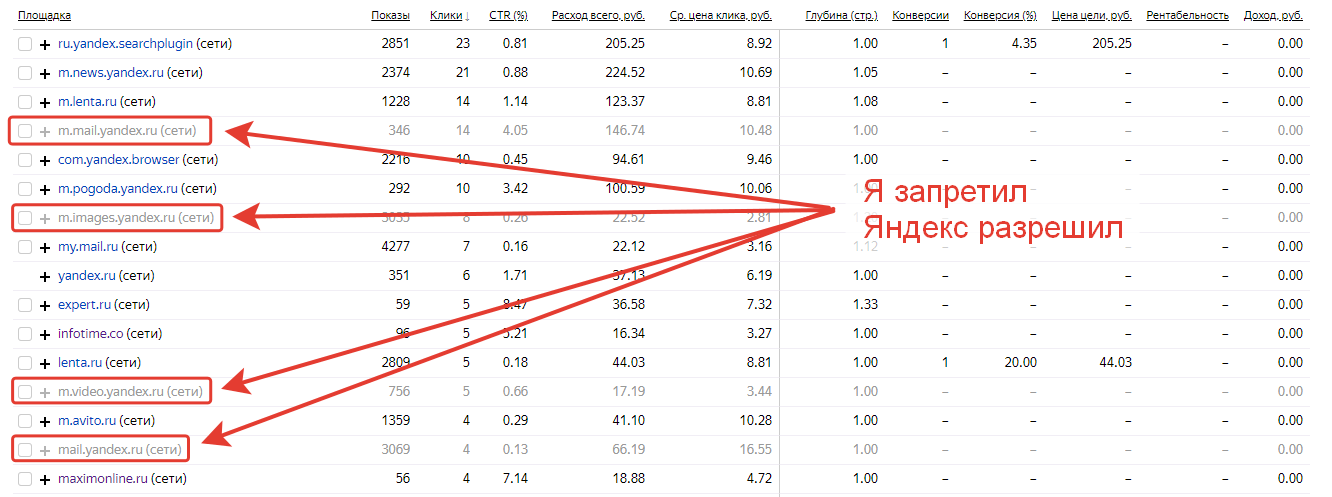The image size is (1332, 497).
Task: Click goal price 44.03 in lenta.ru row
Action: click(1115, 363)
